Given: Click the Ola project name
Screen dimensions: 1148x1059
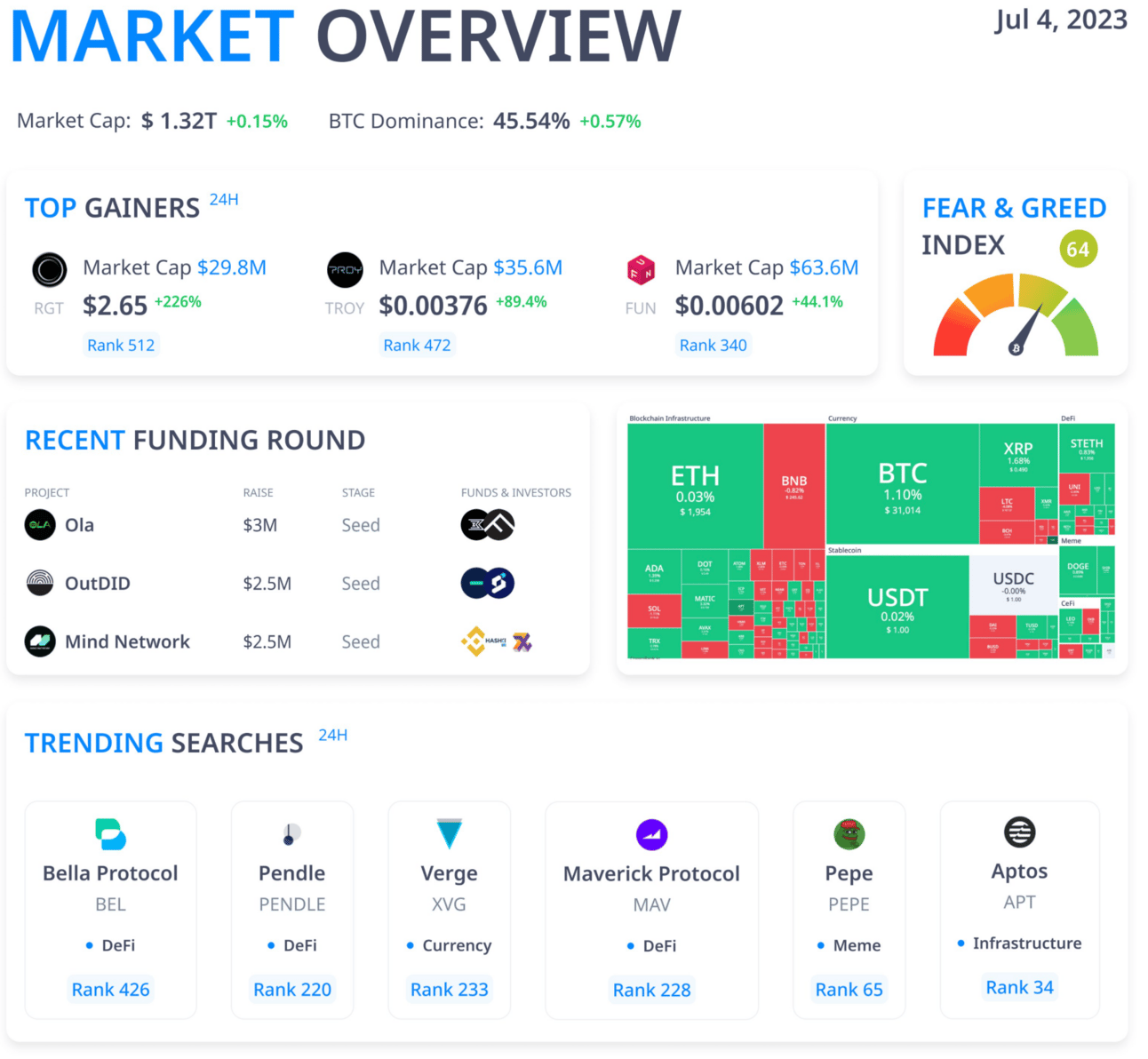Looking at the screenshot, I should 79,525.
